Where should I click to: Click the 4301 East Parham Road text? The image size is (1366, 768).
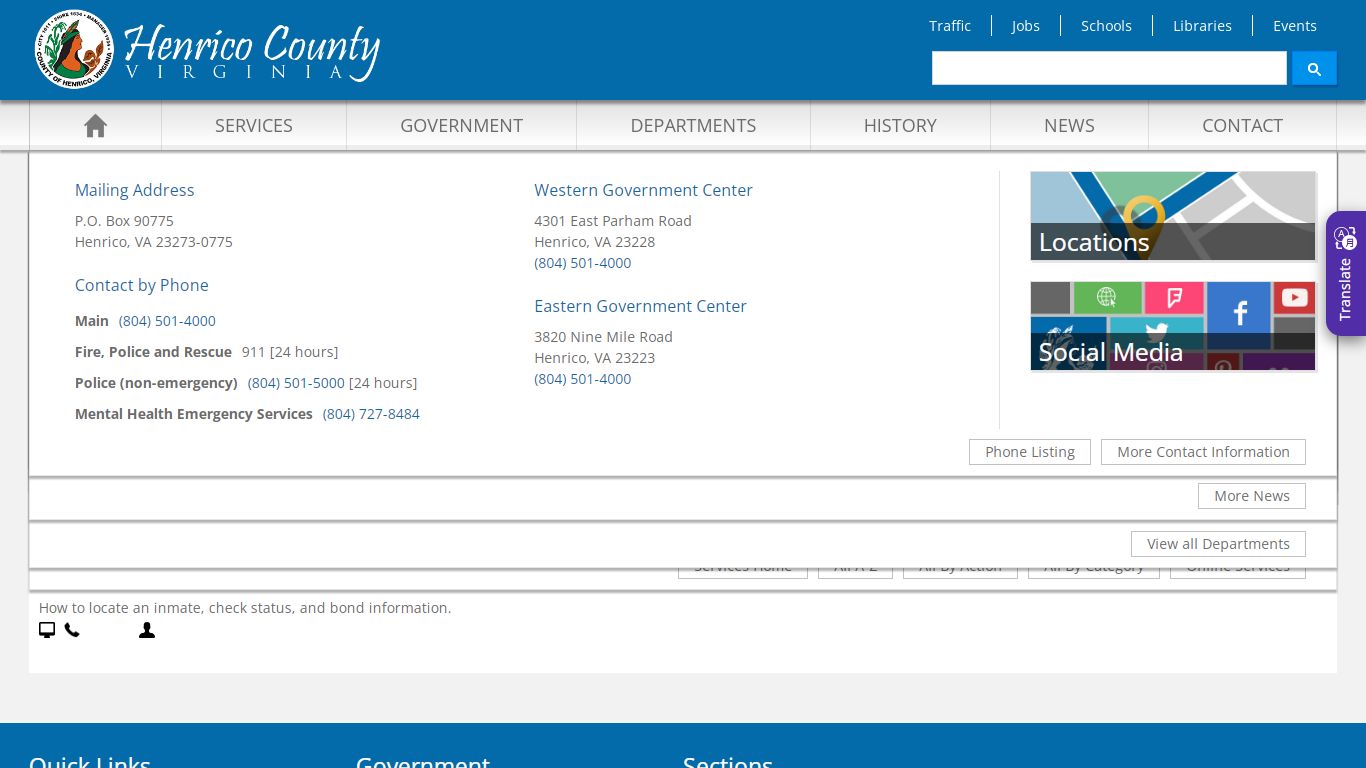613,221
